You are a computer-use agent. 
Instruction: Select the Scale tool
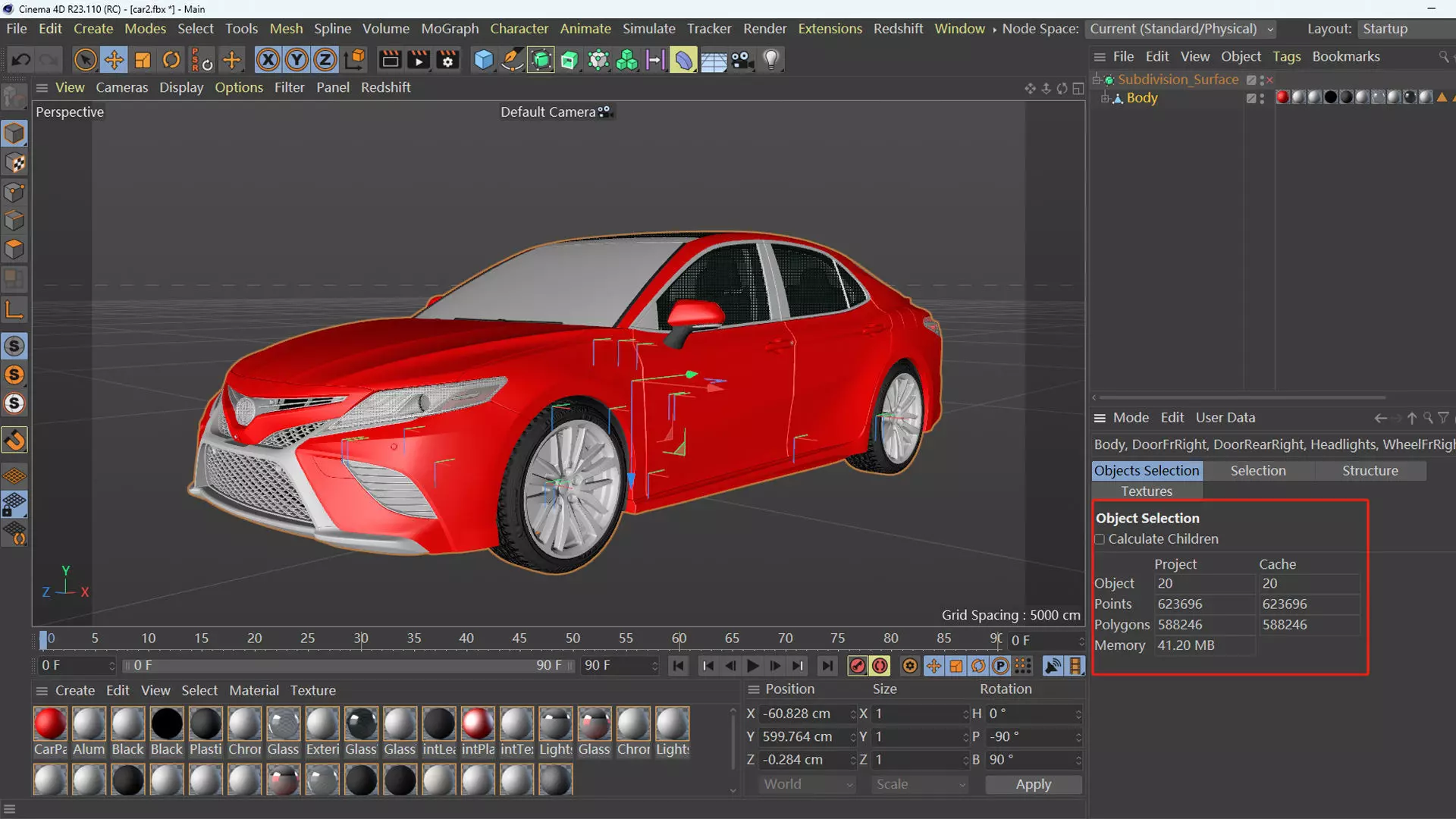(x=143, y=59)
